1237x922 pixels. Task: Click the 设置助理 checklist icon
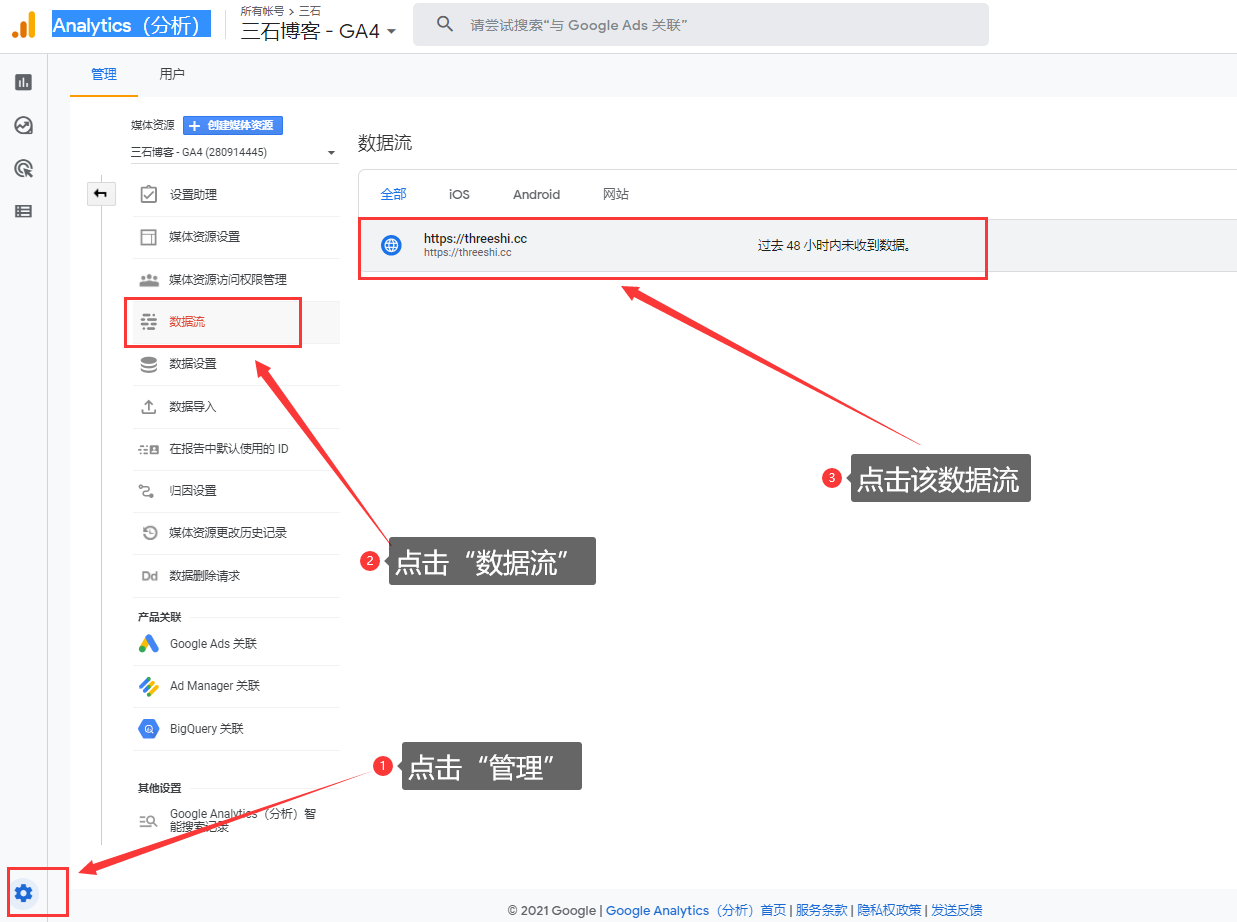[x=149, y=194]
